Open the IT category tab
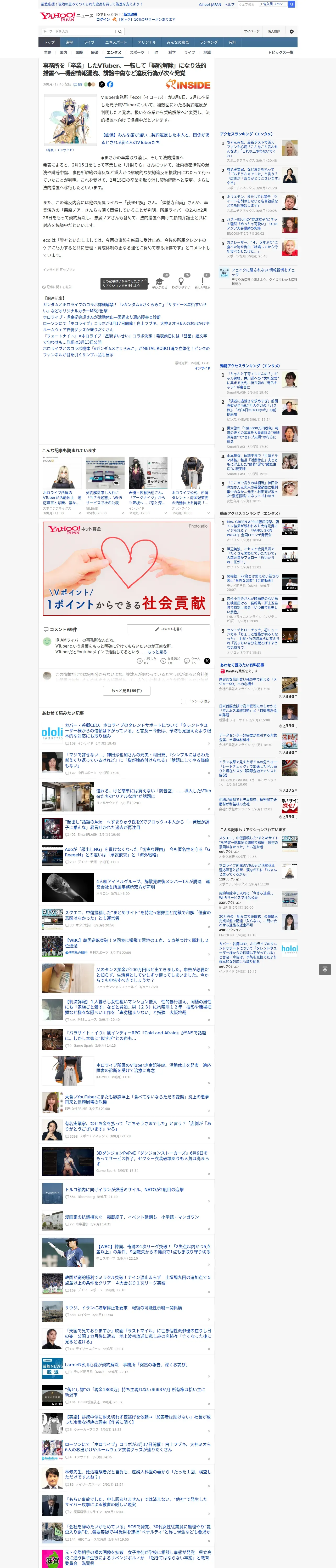Image resolution: width=336 pixels, height=1568 pixels. click(x=156, y=52)
